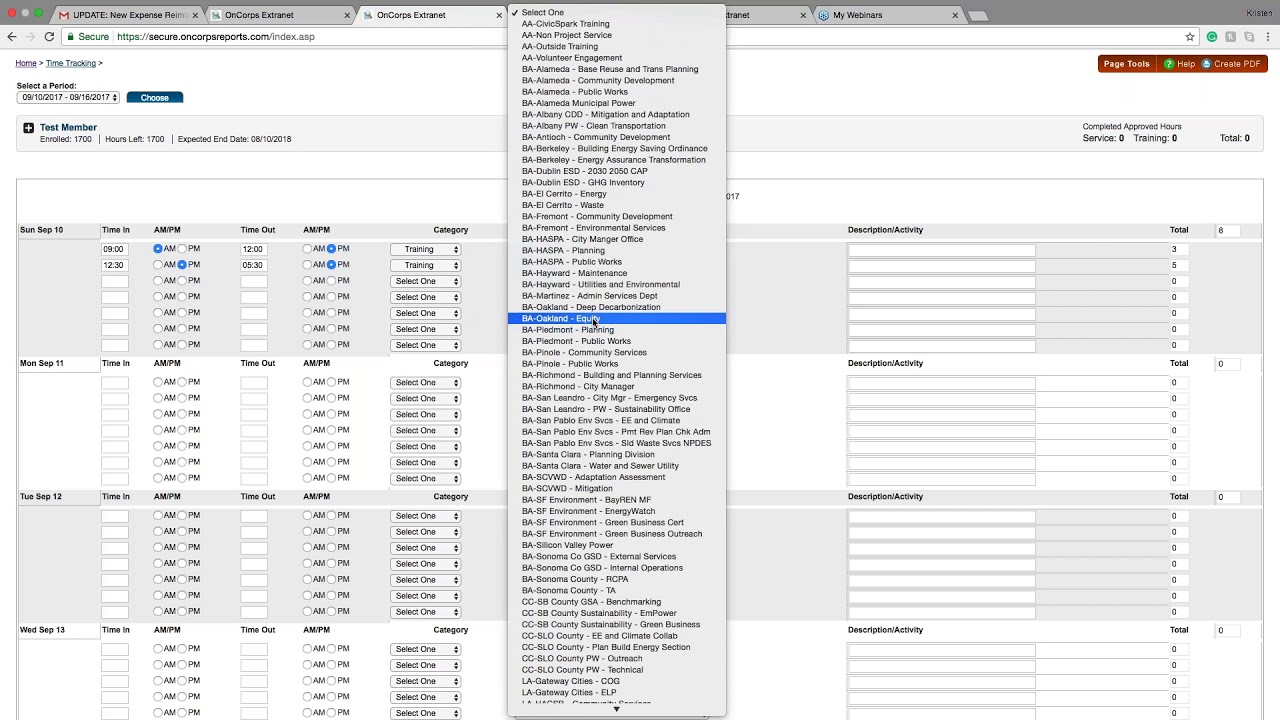Expand Test Member with the plus icon
Image resolution: width=1280 pixels, height=720 pixels.
(28, 128)
